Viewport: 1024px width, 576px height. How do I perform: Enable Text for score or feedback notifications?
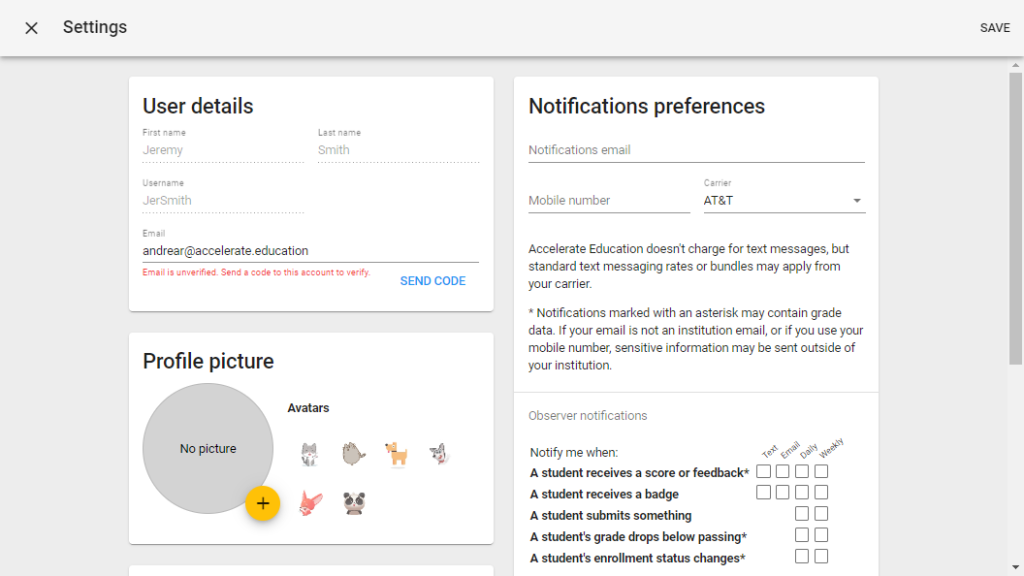coord(764,471)
